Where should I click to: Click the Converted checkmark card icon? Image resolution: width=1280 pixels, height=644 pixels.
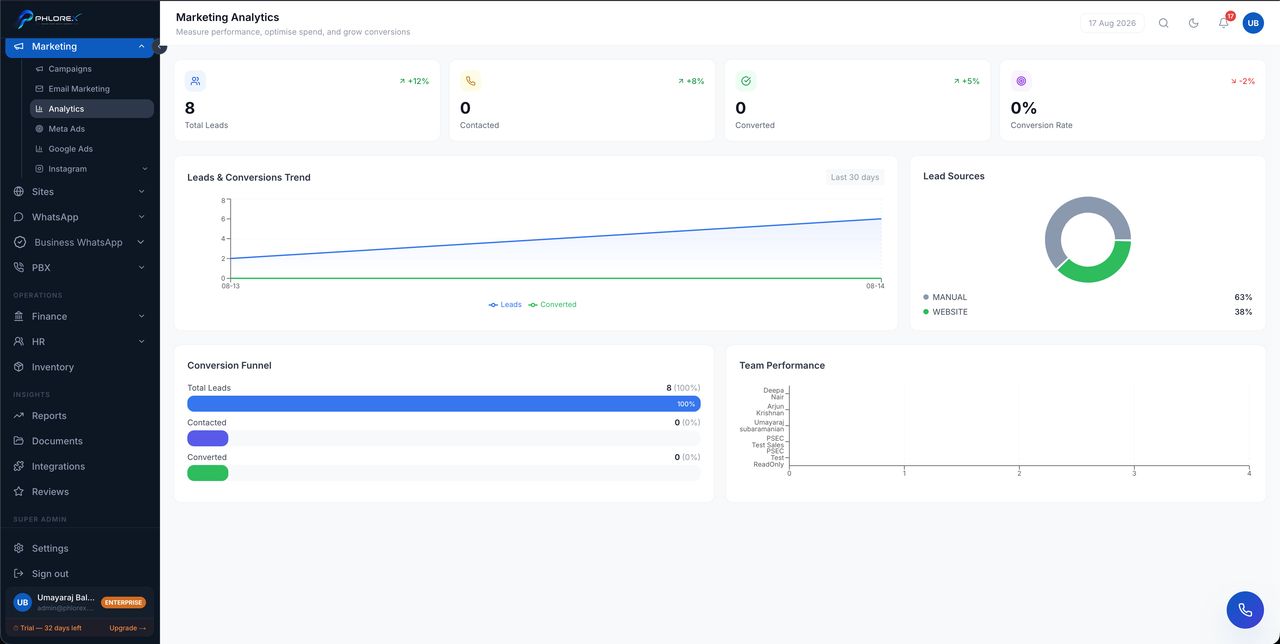[746, 81]
